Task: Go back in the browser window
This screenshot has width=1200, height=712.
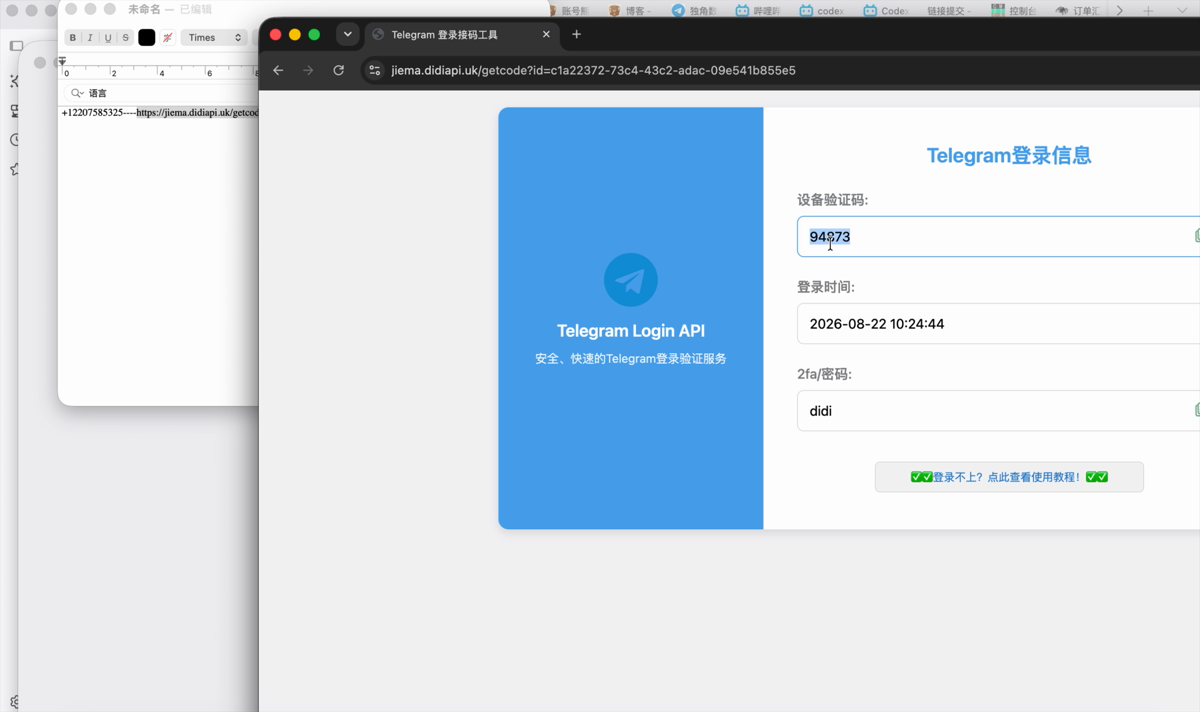Action: pyautogui.click(x=278, y=71)
